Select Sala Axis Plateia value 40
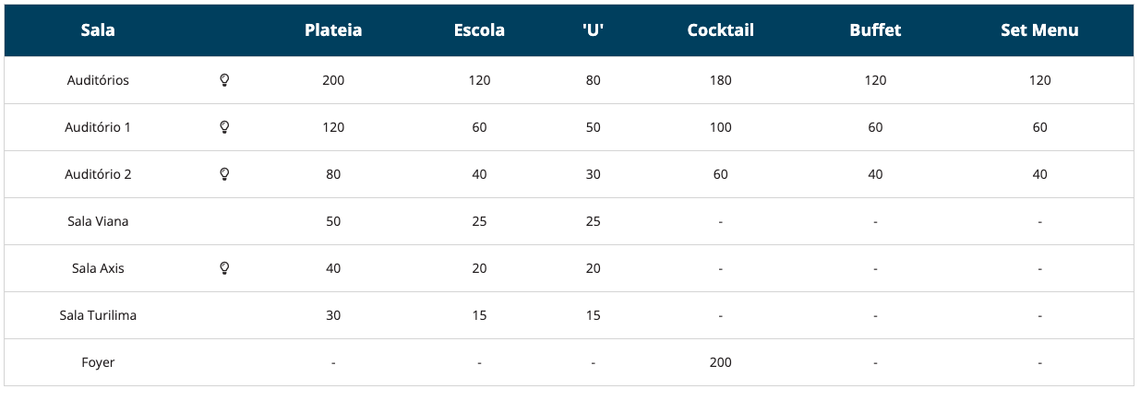 334,269
